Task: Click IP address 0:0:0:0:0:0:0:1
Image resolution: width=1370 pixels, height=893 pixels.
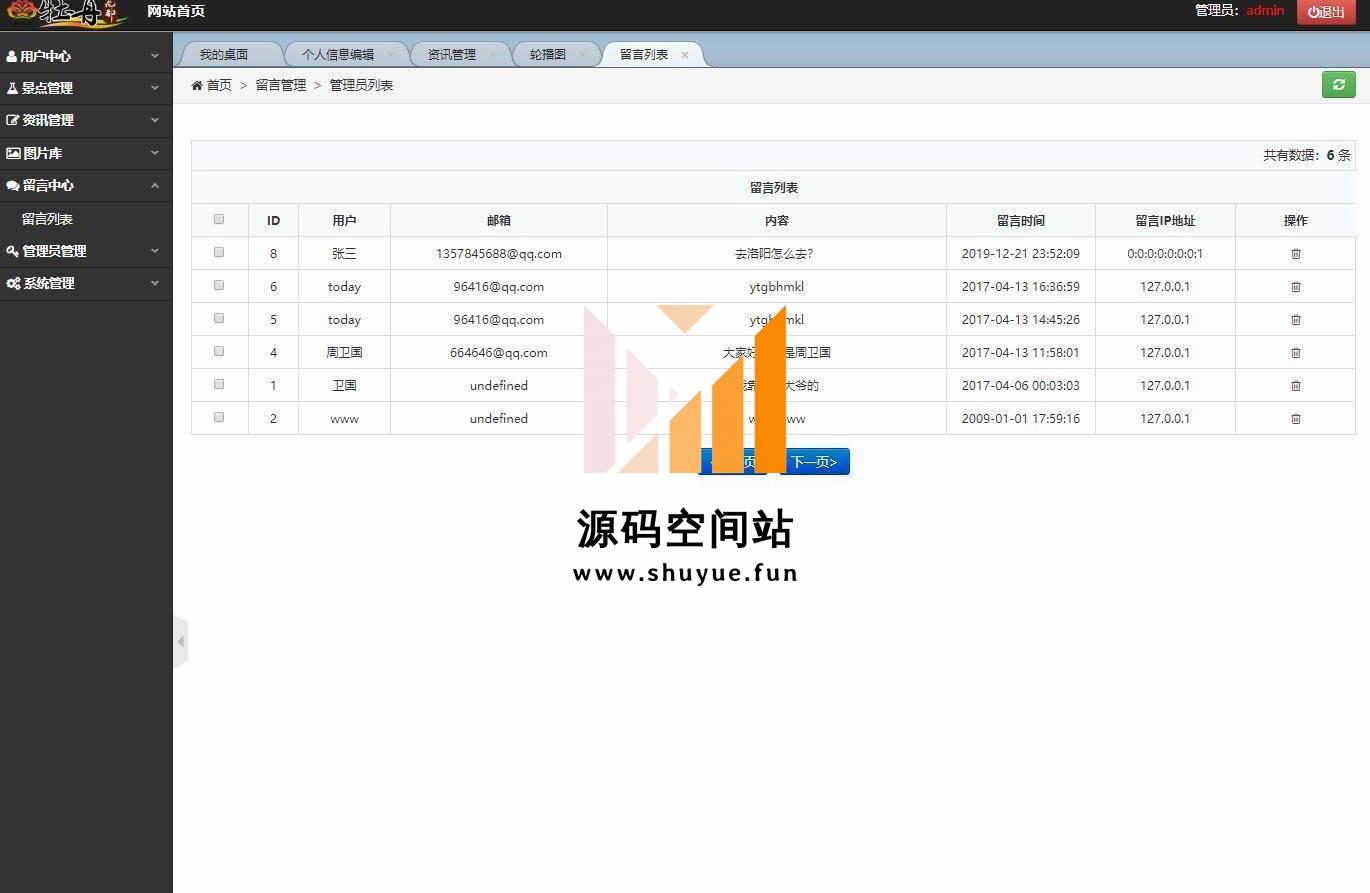Action: pos(1165,254)
